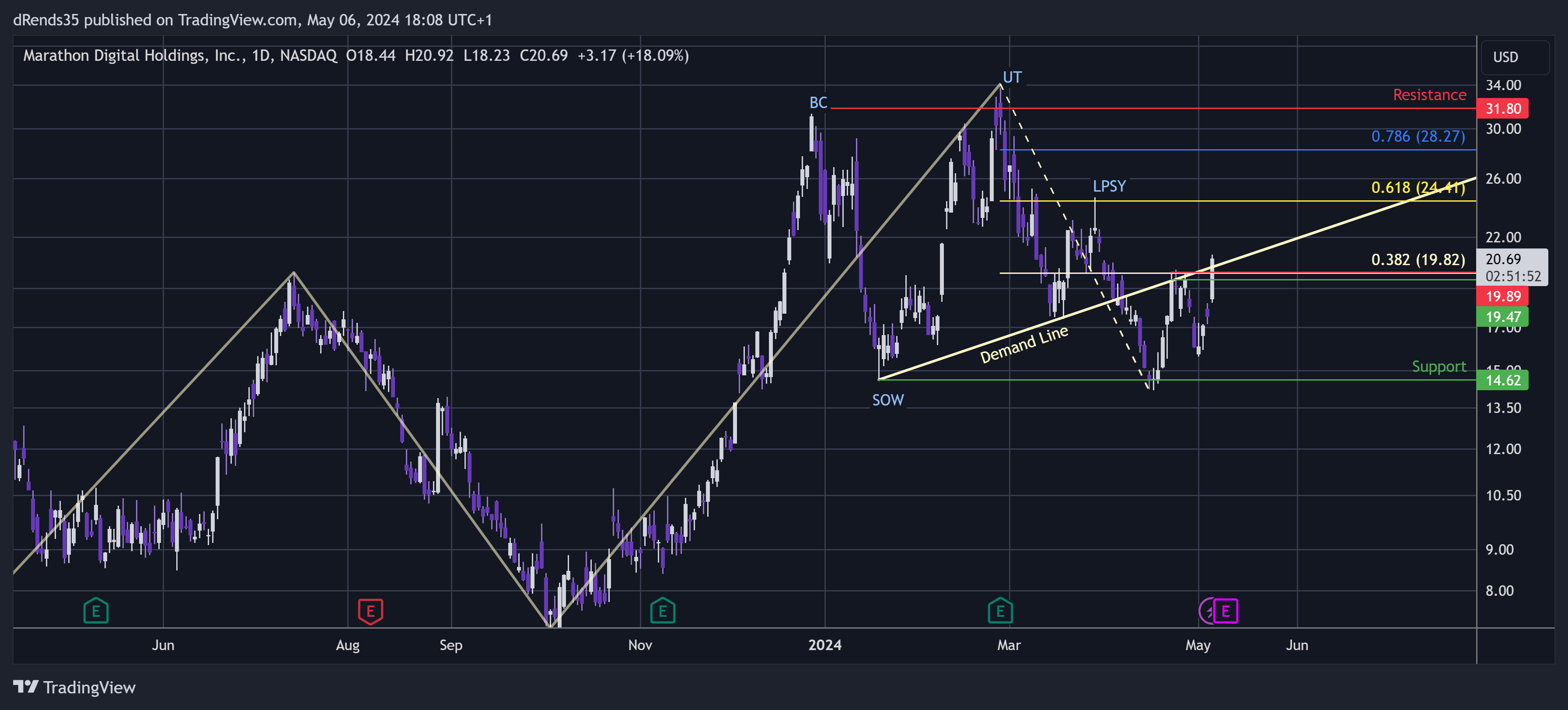This screenshot has height=710, width=1568.
Task: Click the green earnings E icon near March
Action: (x=1000, y=611)
